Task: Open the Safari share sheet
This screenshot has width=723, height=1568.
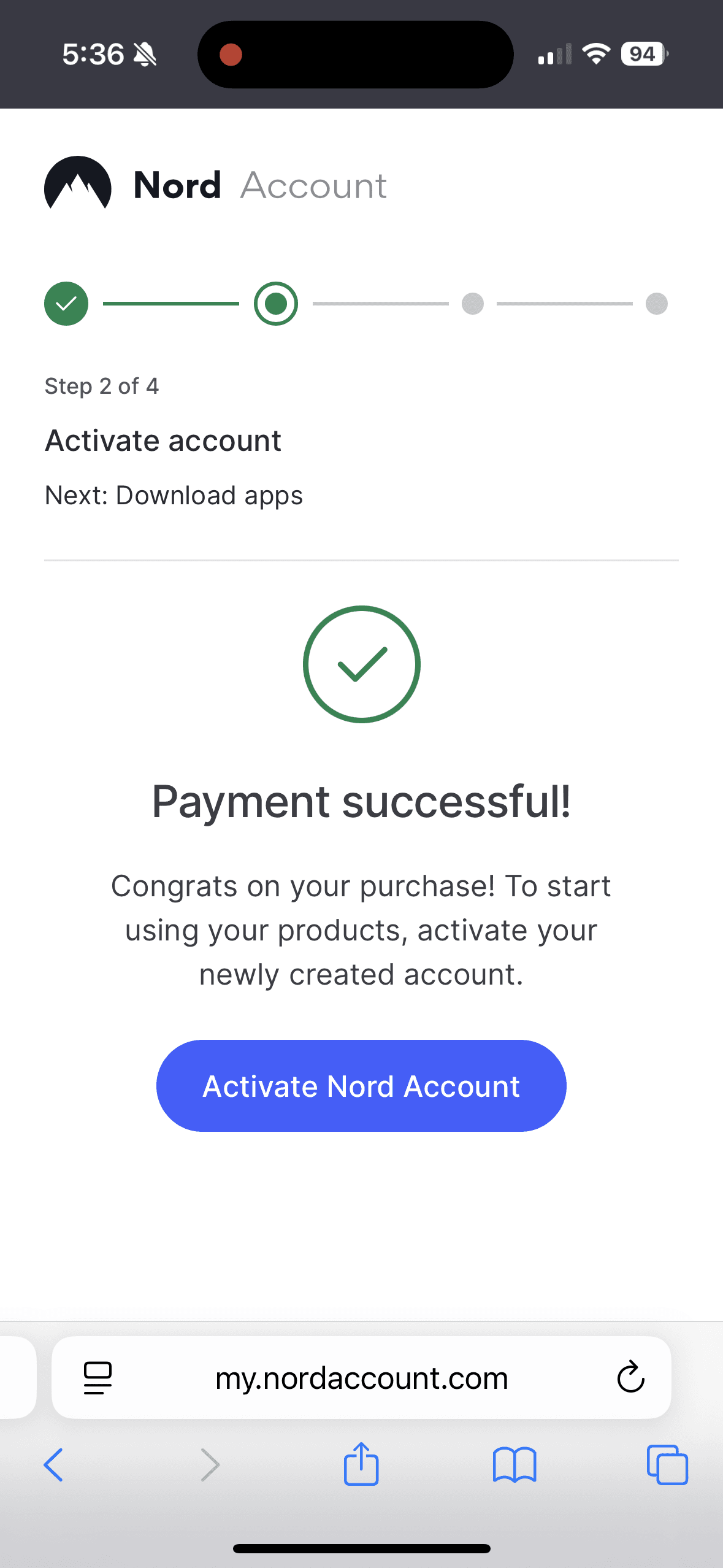Action: (x=361, y=1464)
